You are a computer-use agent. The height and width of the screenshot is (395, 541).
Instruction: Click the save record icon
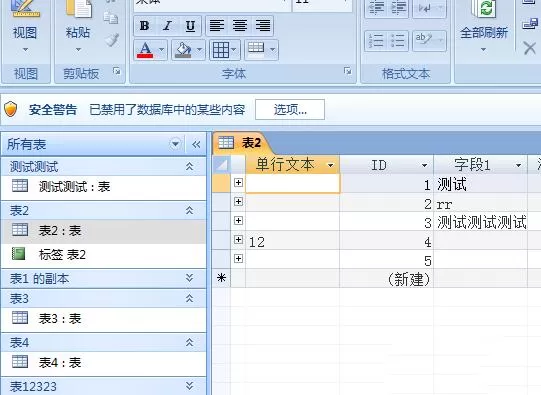pyautogui.click(x=530, y=24)
